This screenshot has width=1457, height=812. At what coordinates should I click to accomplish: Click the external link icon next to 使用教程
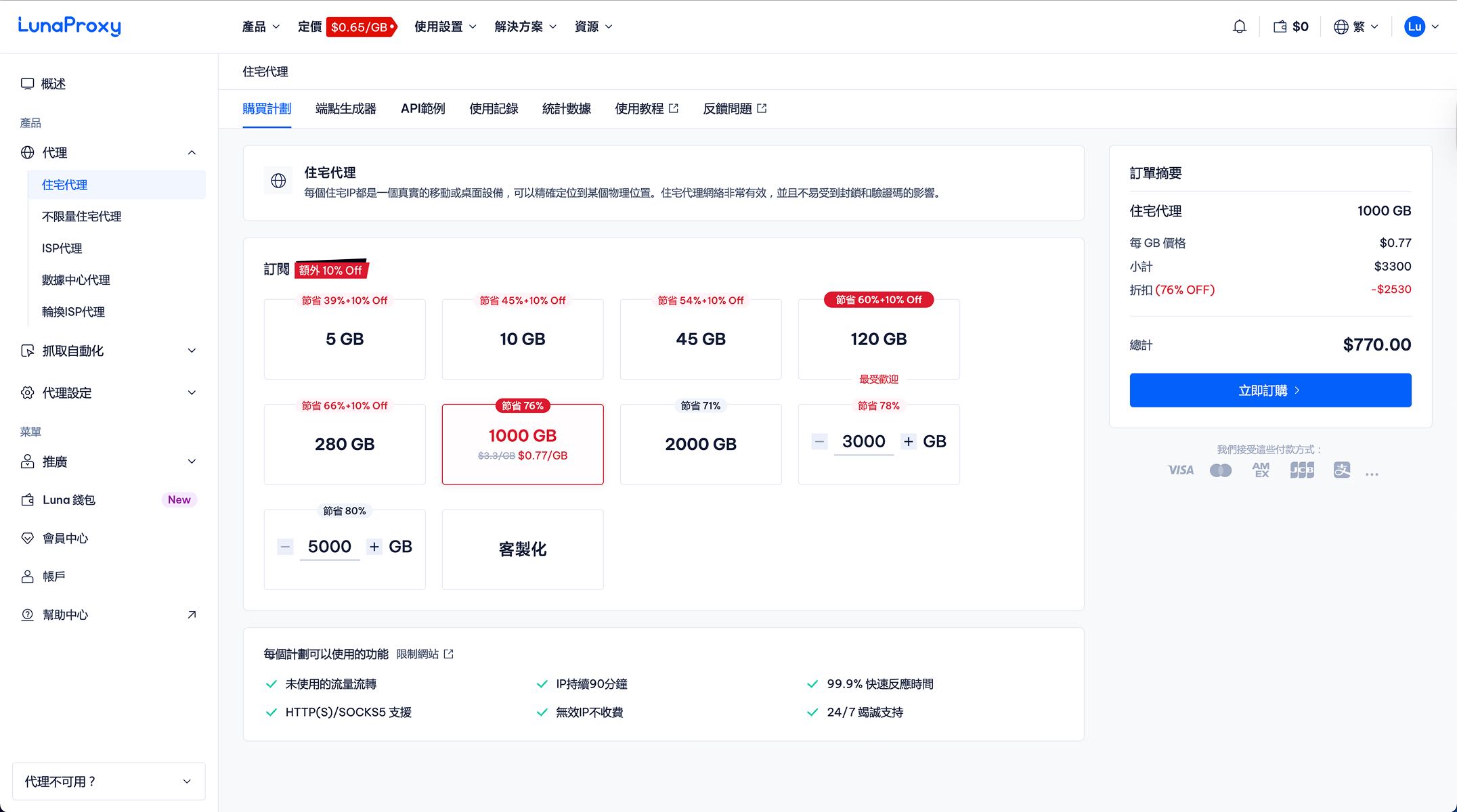tap(674, 108)
